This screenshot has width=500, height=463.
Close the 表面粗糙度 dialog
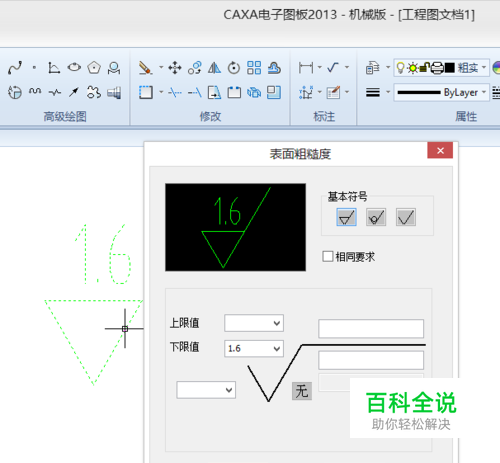tap(440, 150)
